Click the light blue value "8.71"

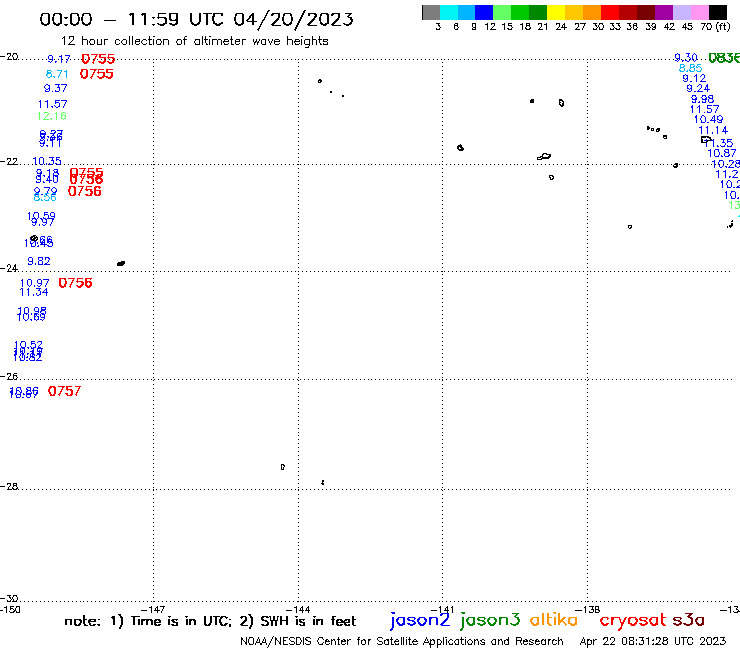pos(57,74)
